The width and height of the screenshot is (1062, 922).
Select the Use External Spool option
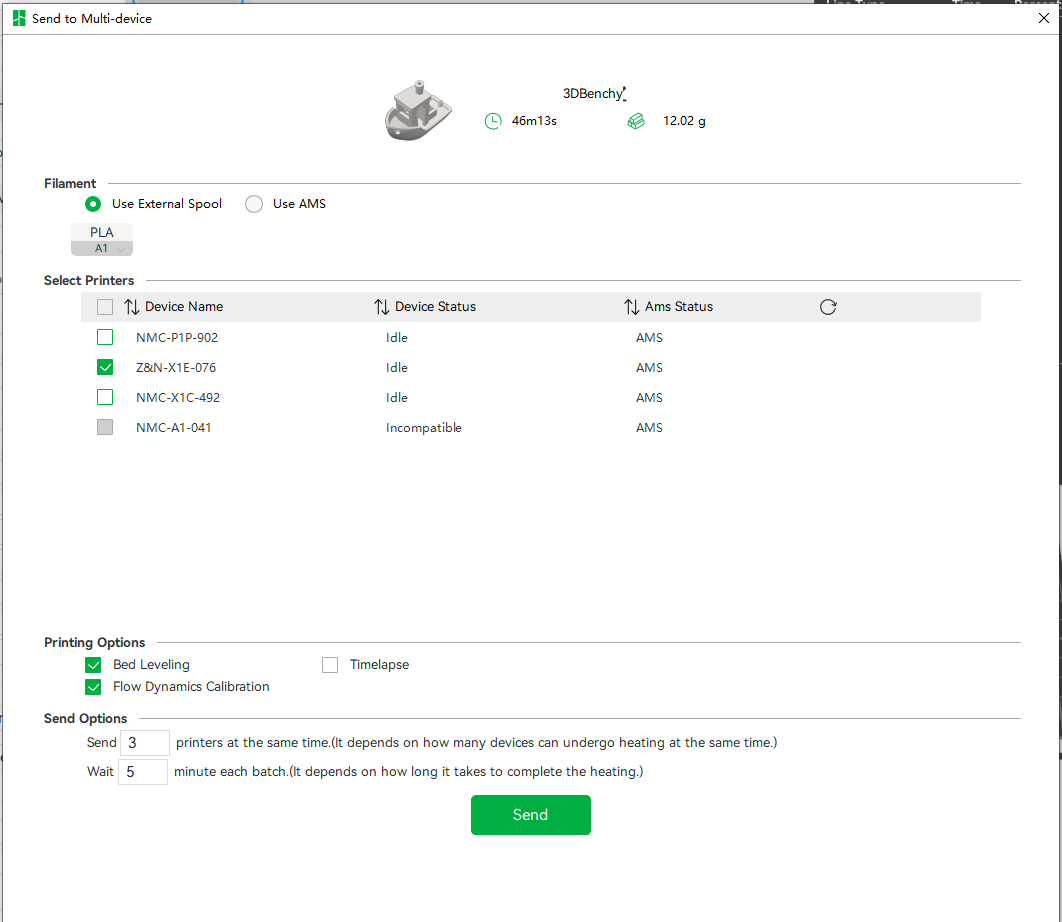pos(93,204)
